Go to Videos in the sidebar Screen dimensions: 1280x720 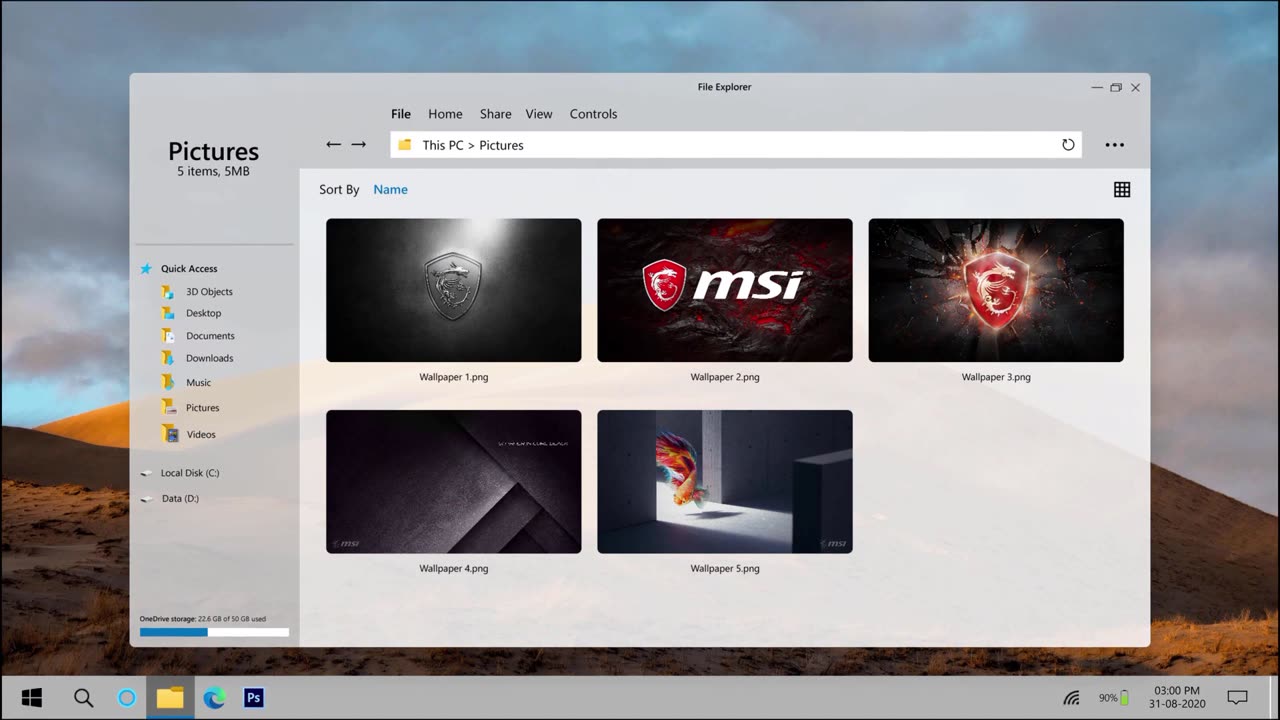click(201, 435)
